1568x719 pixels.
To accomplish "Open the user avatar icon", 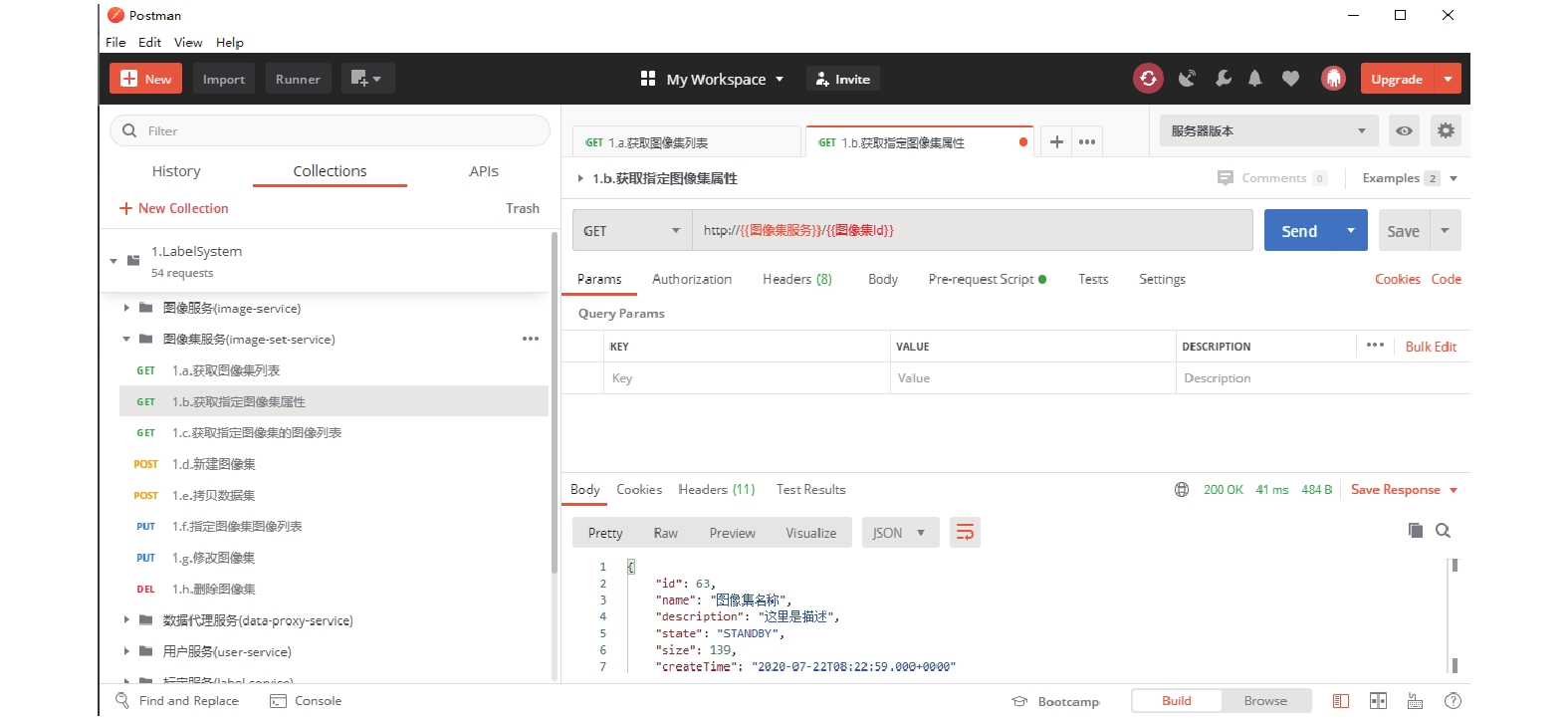I will [x=1333, y=79].
